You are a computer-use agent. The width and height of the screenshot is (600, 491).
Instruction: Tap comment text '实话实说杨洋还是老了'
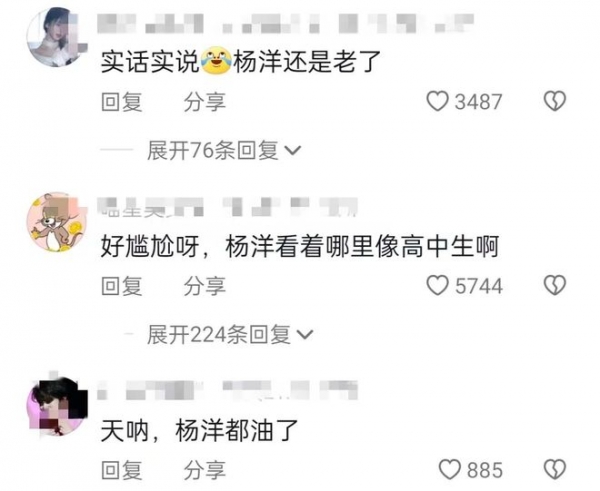click(x=241, y=61)
